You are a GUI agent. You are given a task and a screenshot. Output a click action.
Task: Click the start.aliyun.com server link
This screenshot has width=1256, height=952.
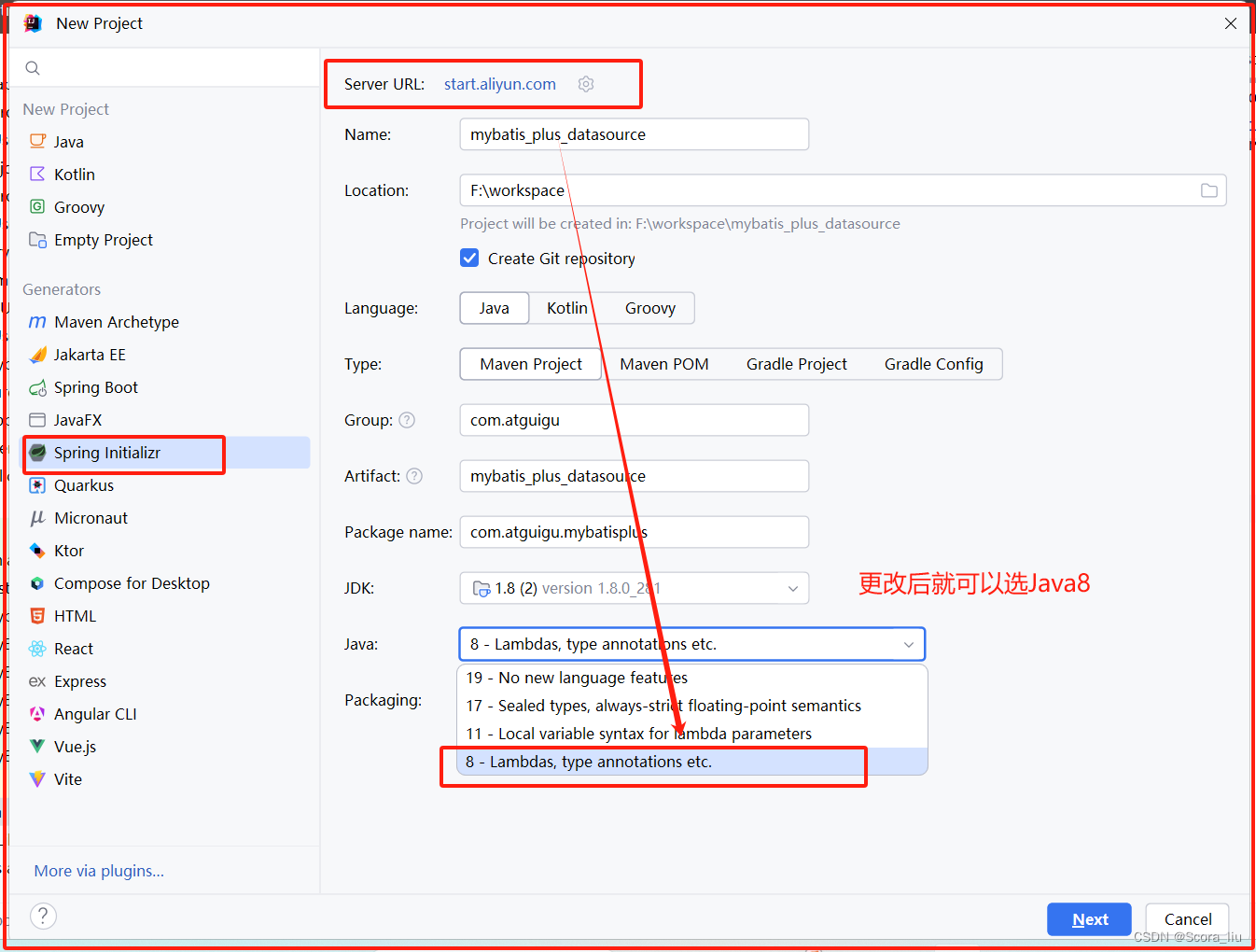(x=500, y=84)
